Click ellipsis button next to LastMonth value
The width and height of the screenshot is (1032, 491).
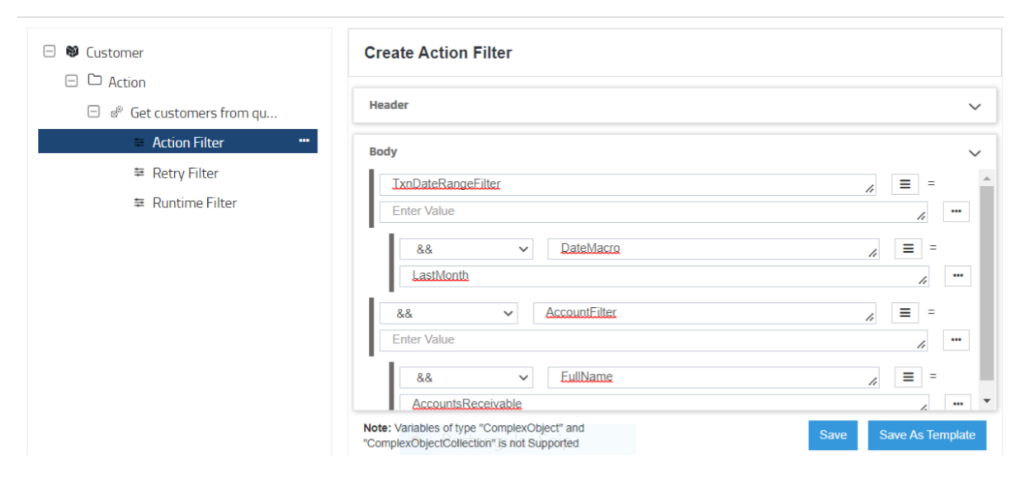[x=957, y=276]
